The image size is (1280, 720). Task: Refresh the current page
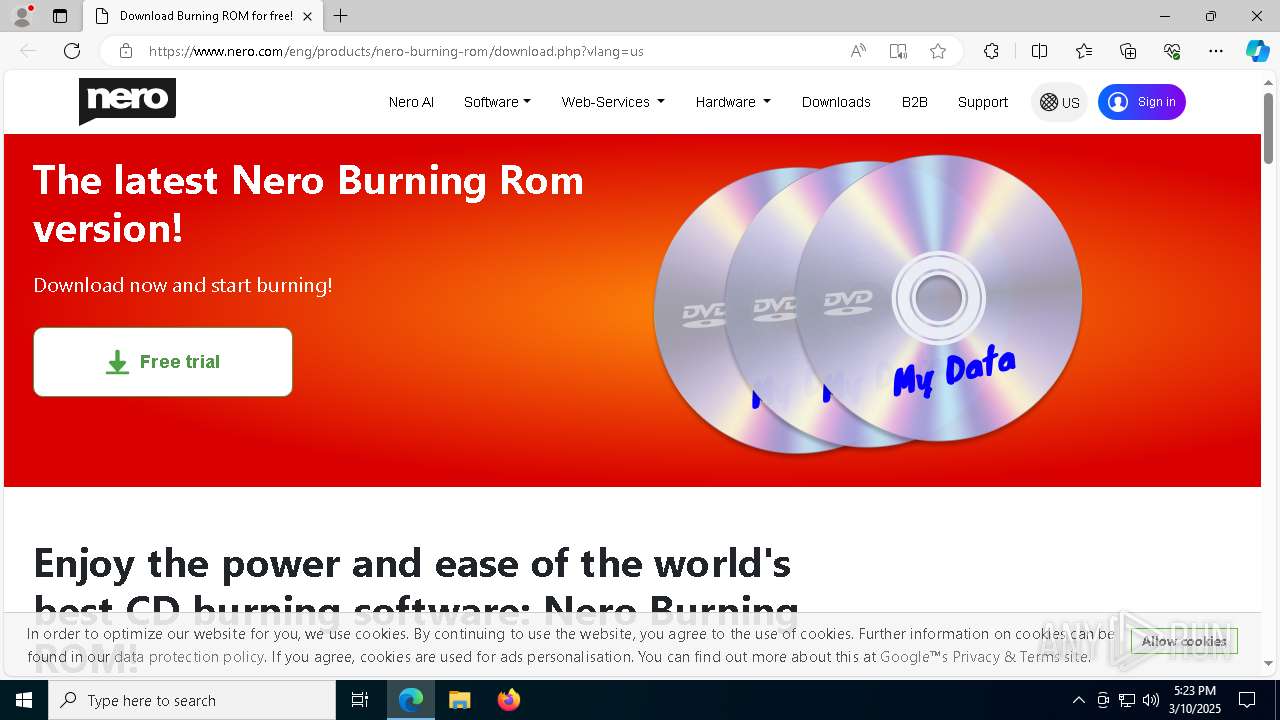72,51
